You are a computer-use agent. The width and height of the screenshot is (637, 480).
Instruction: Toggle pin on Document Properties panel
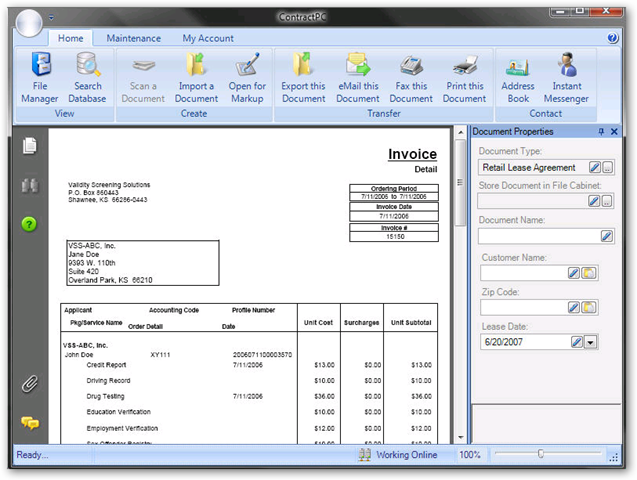pos(601,132)
